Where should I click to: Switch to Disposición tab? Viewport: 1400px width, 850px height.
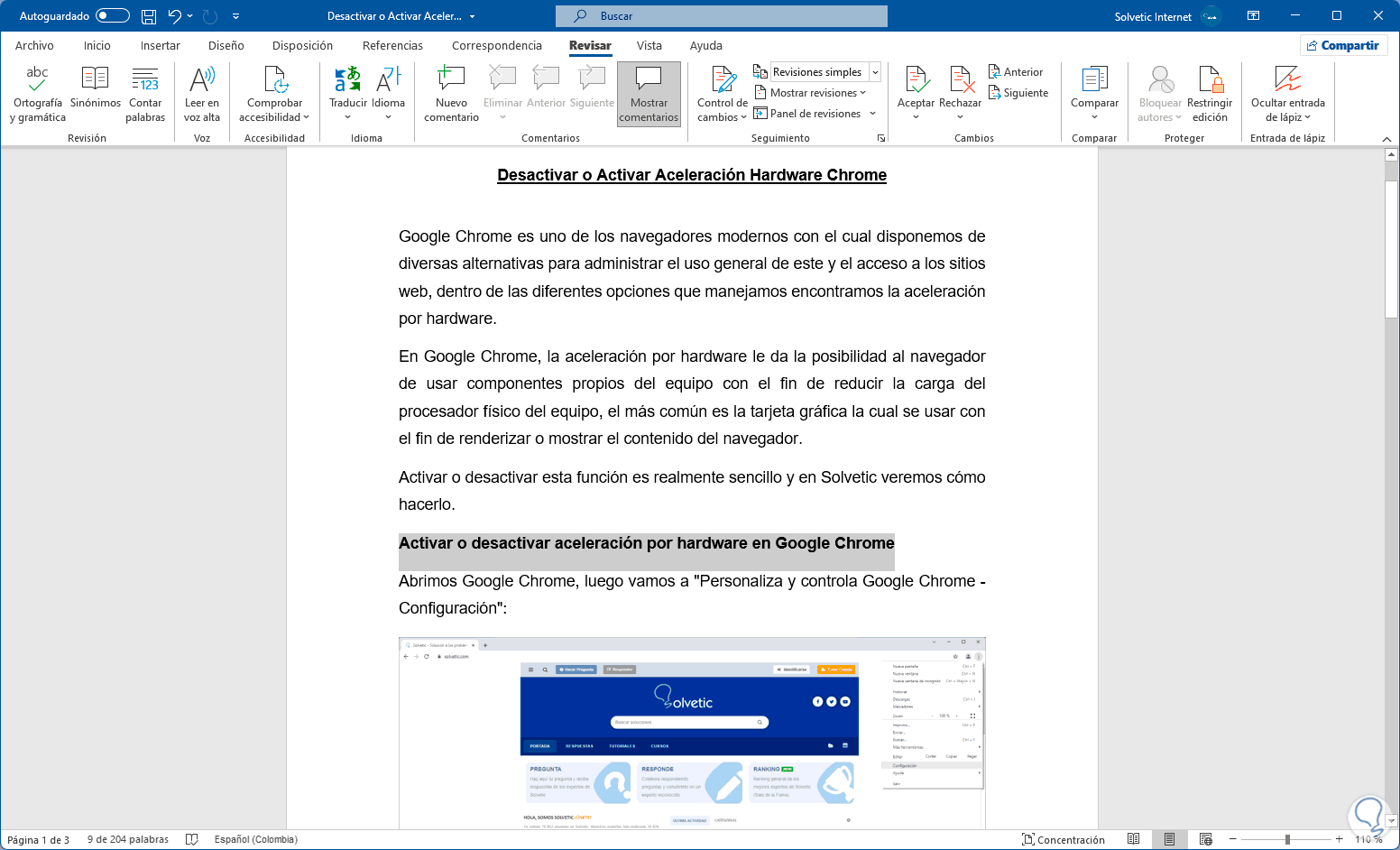(302, 46)
